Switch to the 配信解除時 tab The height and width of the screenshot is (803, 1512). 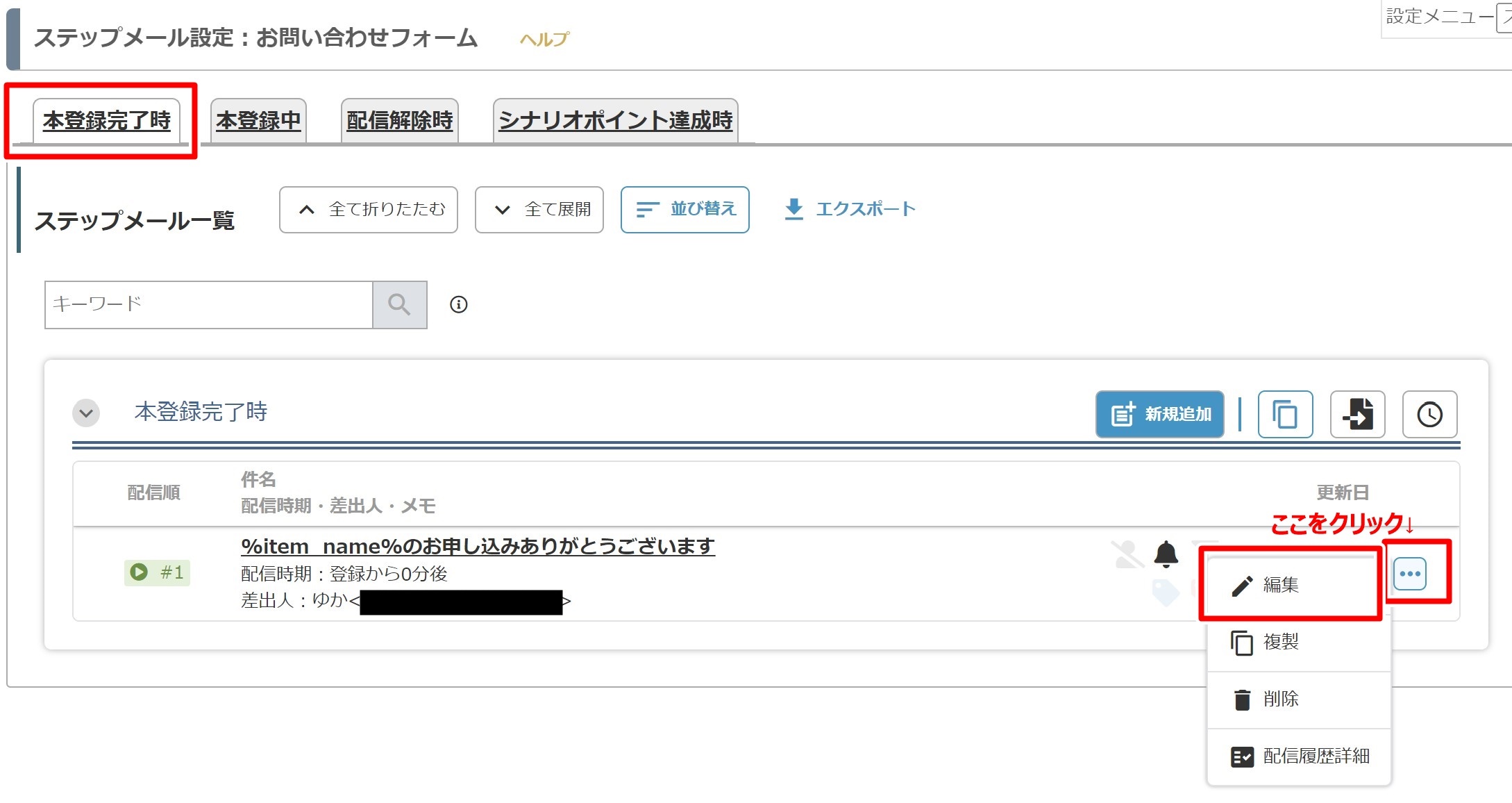coord(399,121)
